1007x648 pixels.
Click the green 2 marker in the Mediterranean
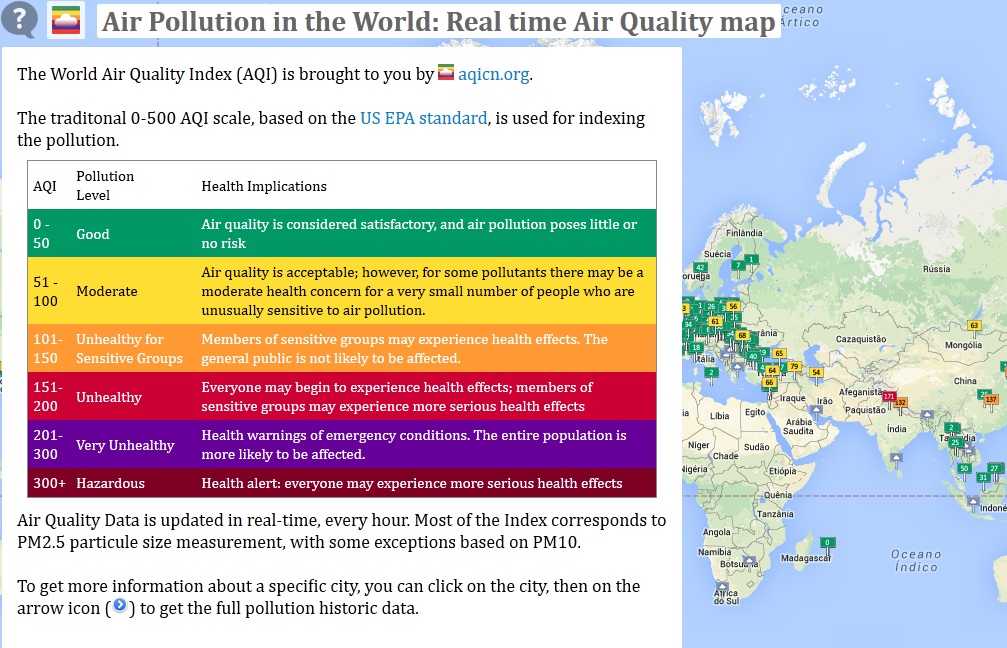point(710,372)
